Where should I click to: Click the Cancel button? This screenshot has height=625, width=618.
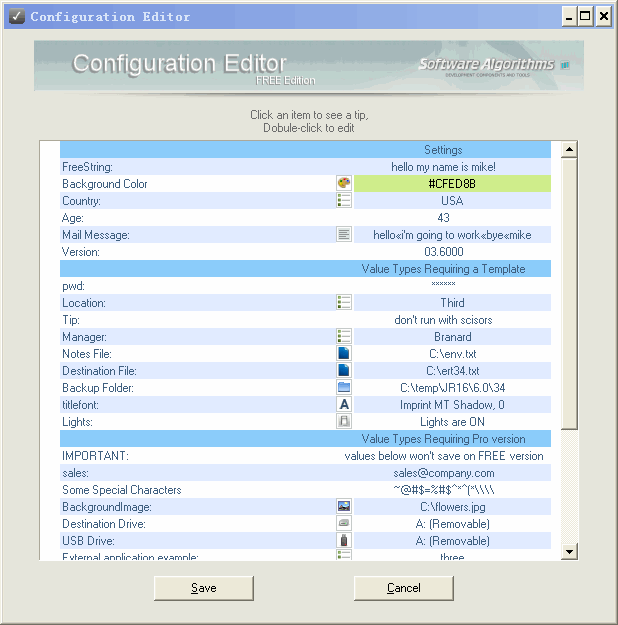pyautogui.click(x=404, y=588)
